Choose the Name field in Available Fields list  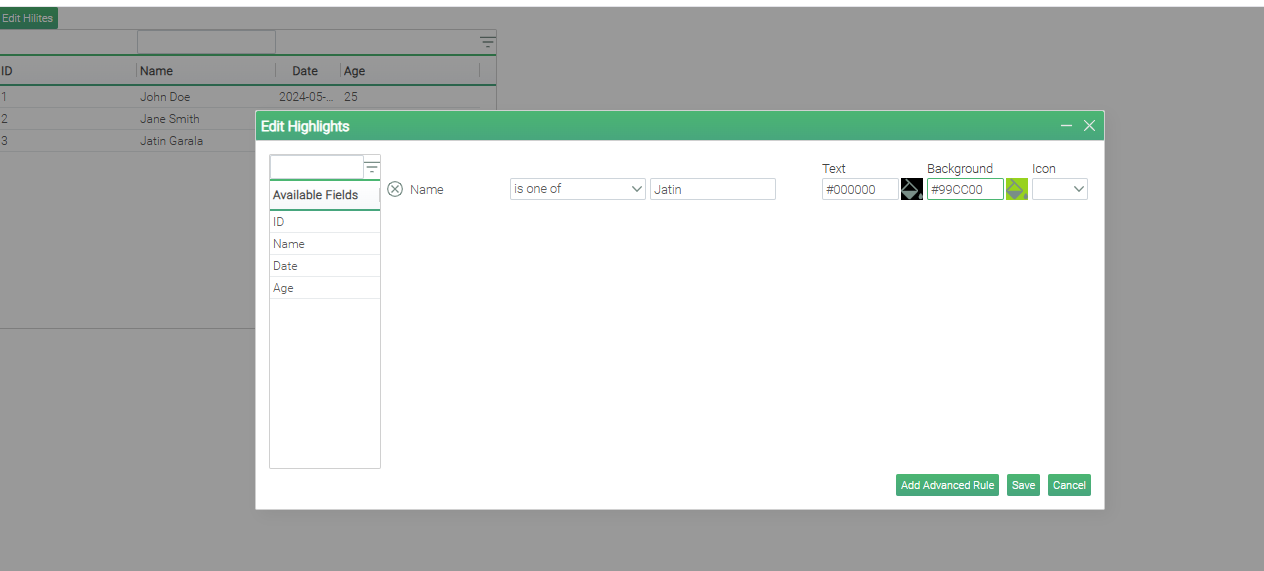[324, 244]
